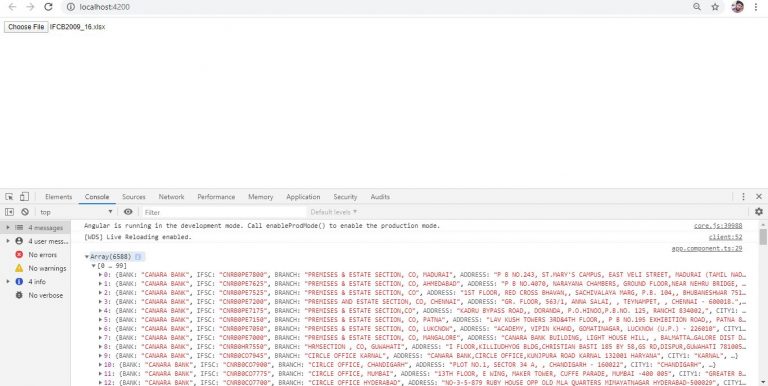The height and width of the screenshot is (386, 768).
Task: Focus the console Filter field
Action: [x=223, y=212]
